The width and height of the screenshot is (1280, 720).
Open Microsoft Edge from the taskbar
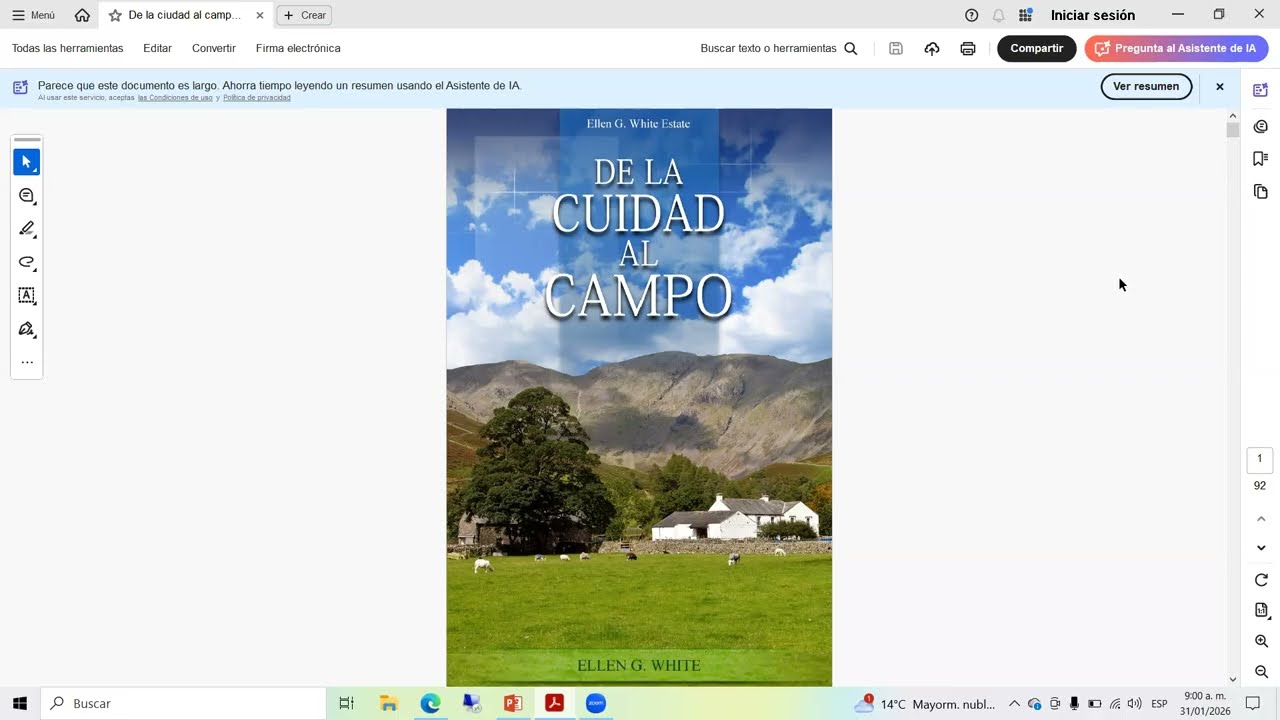[430, 703]
